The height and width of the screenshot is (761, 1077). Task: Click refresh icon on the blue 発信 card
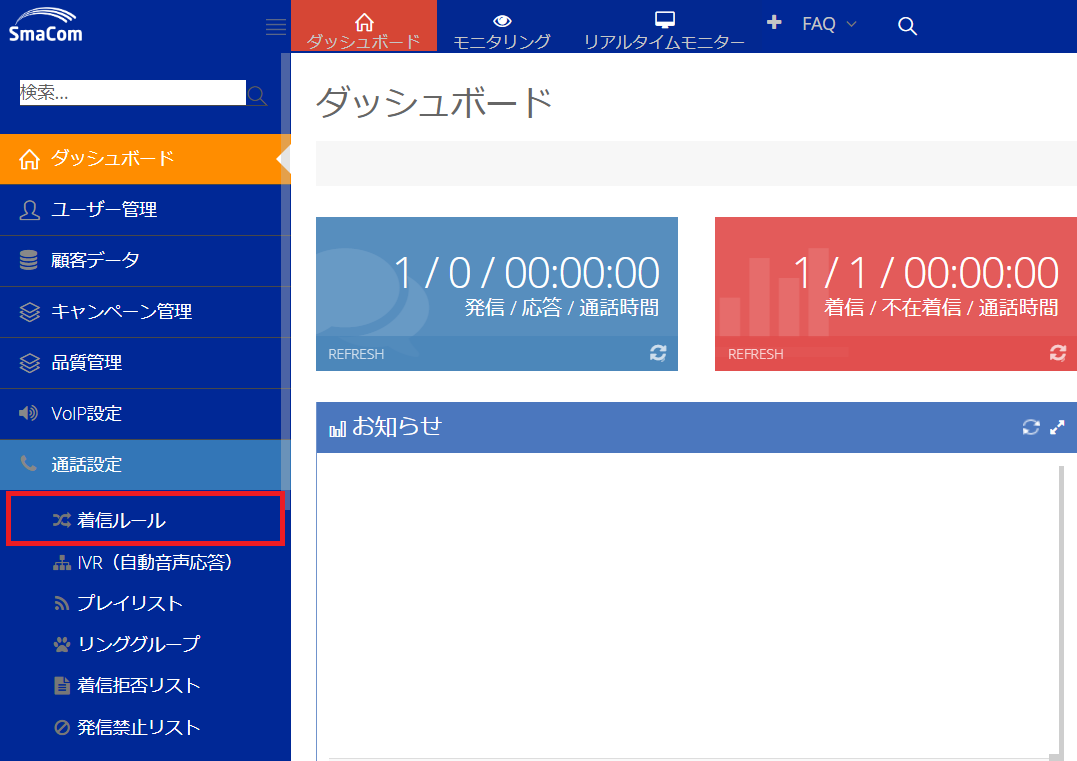[x=658, y=353]
